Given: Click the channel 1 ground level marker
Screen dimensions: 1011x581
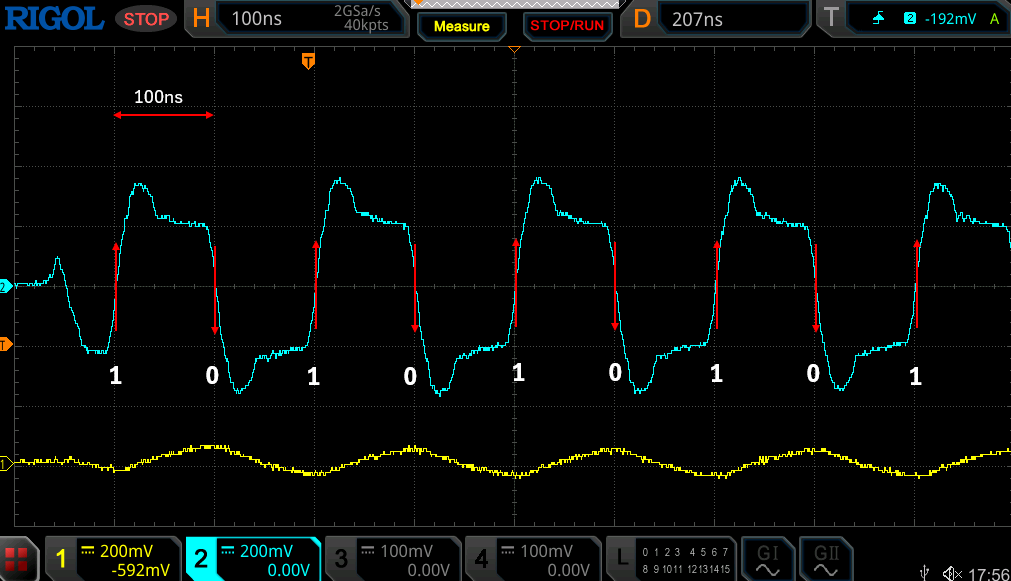Looking at the screenshot, I should click(x=5, y=463).
